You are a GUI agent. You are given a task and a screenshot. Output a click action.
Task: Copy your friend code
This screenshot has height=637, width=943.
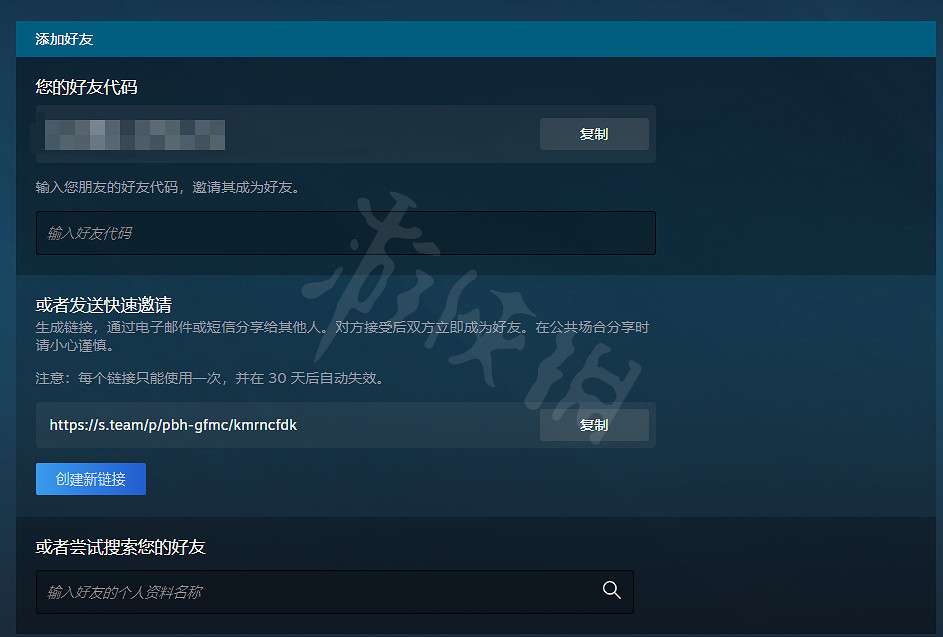coord(594,134)
